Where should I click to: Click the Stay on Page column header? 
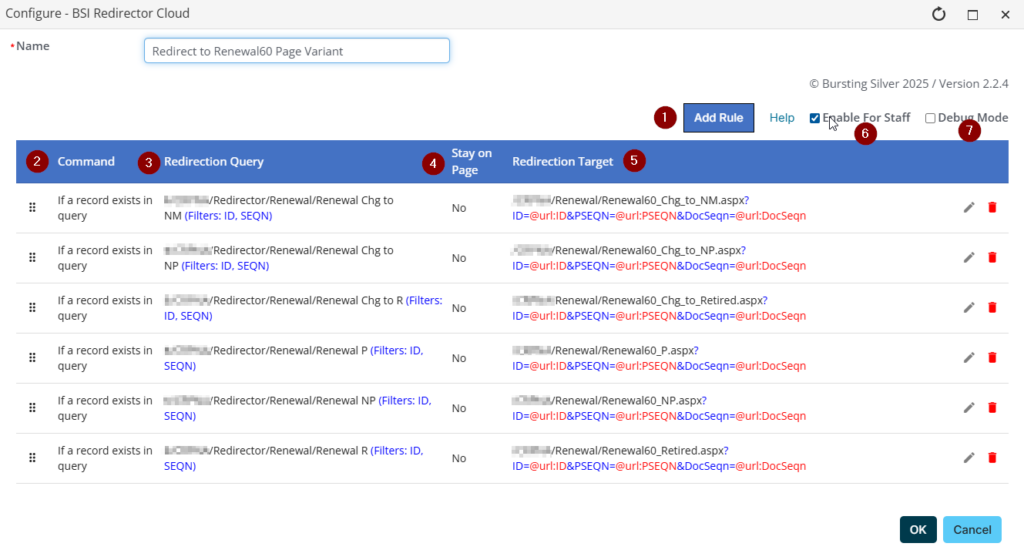pyautogui.click(x=472, y=161)
